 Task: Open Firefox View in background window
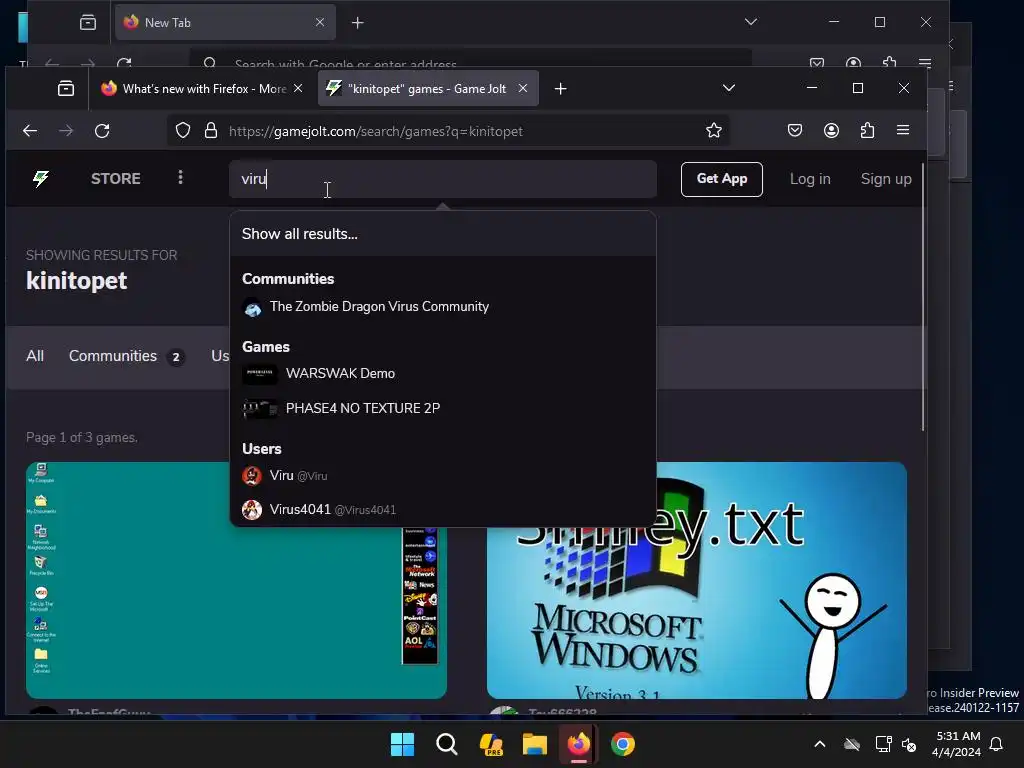click(x=88, y=23)
